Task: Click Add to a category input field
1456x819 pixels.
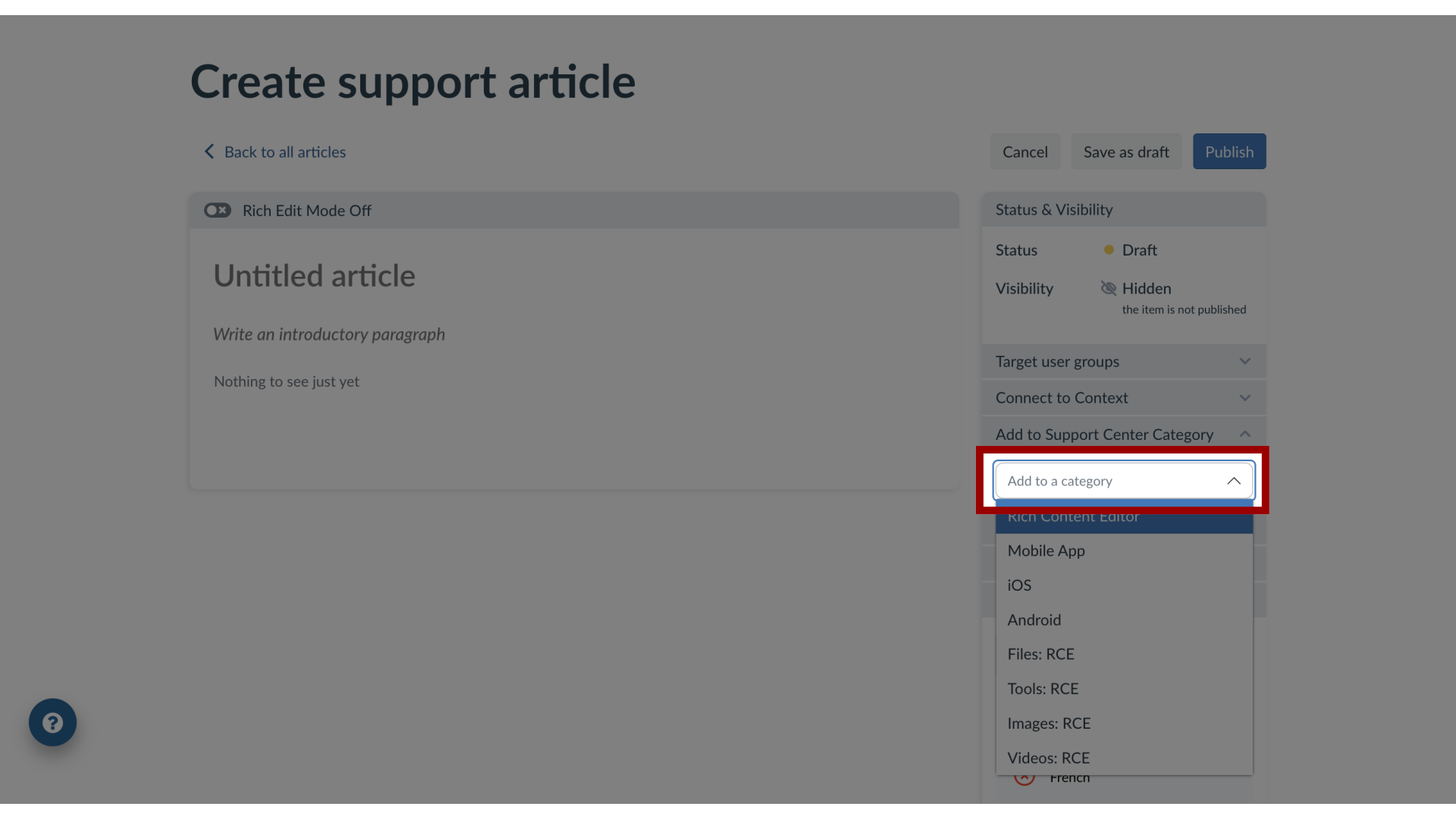Action: click(1123, 481)
